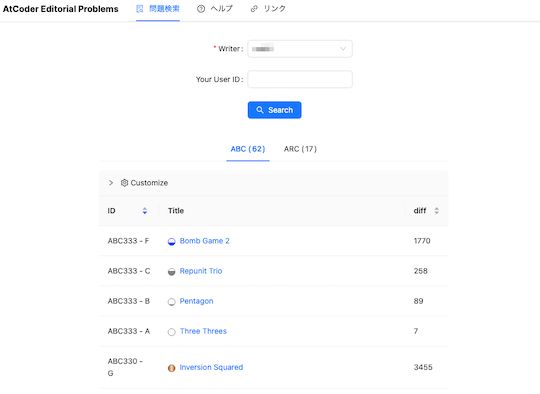Click the diff value 258
540x394 pixels.
coord(420,271)
